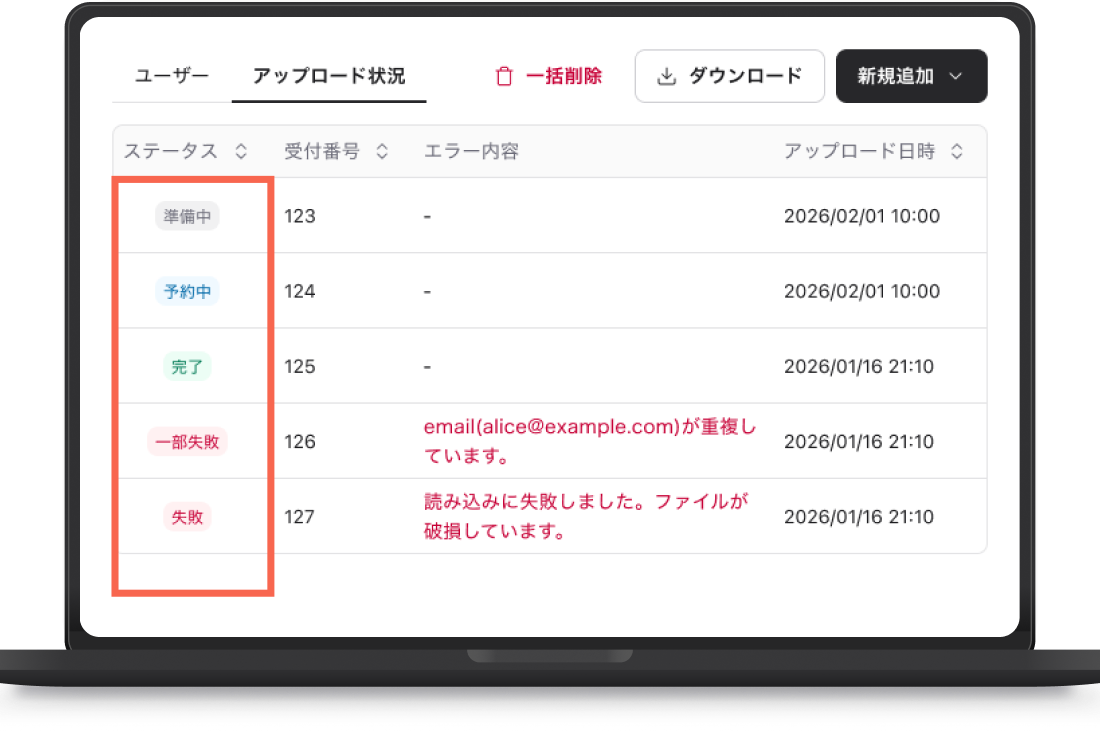Click the 一部失敗 status badge
Viewport: 1100px width, 736px height.
tap(187, 442)
